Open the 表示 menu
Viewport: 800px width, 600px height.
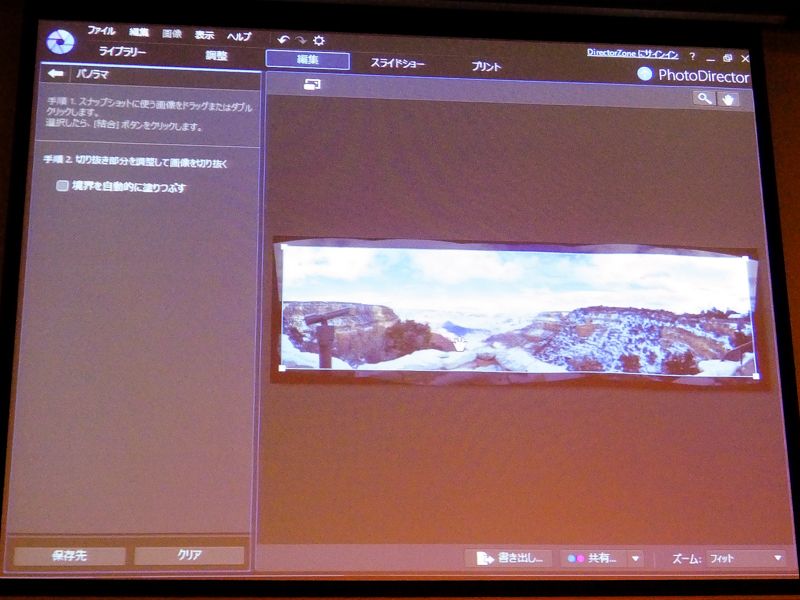pyautogui.click(x=205, y=35)
